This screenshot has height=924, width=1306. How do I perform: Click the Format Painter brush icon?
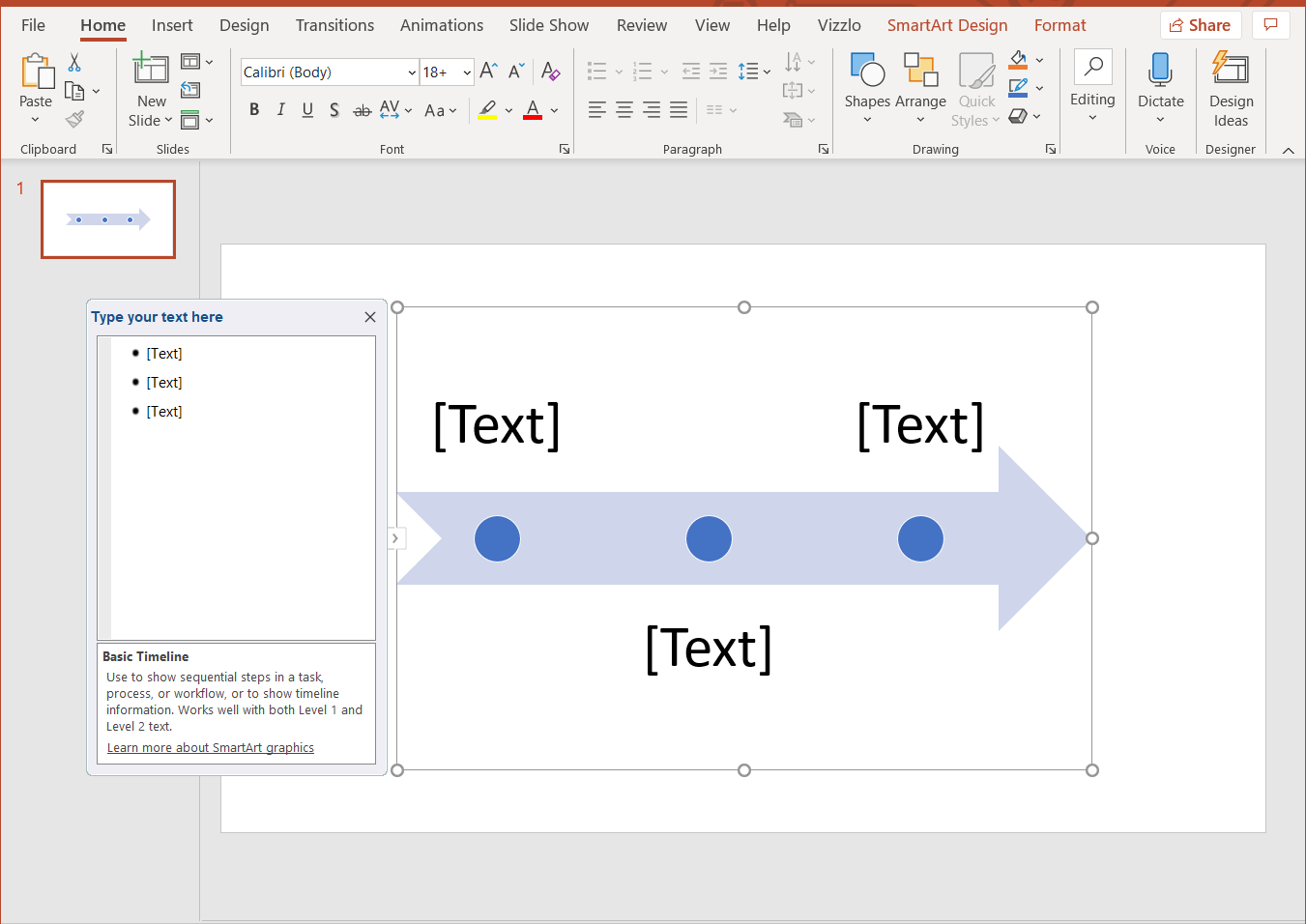click(x=74, y=119)
